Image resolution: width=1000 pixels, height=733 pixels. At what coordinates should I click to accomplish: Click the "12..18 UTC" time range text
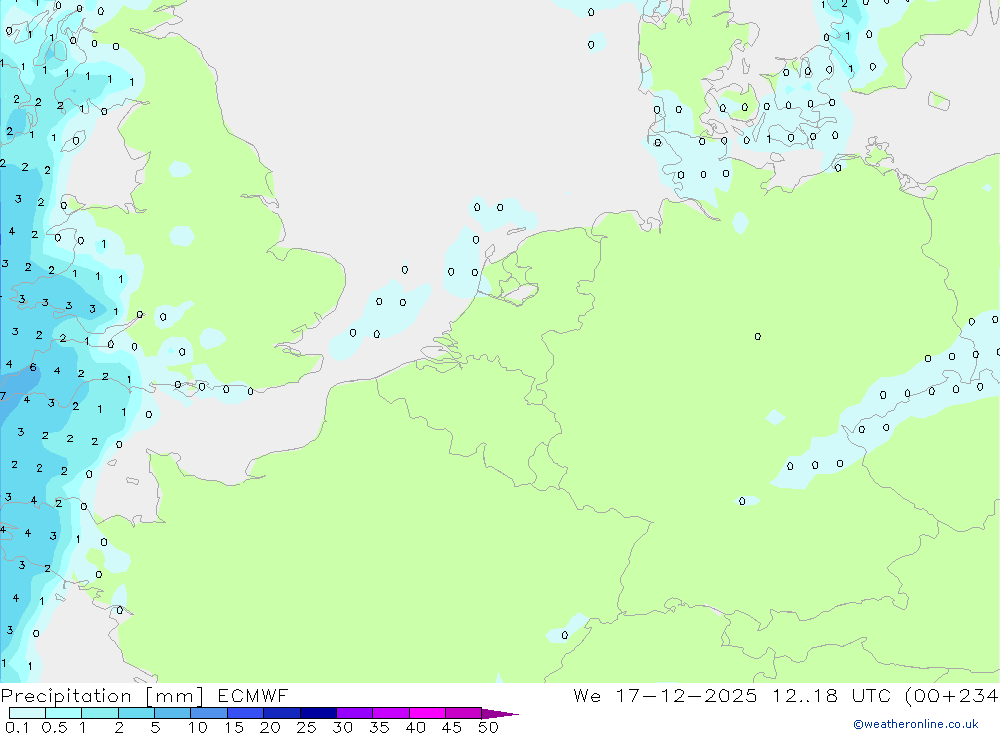coord(823,696)
